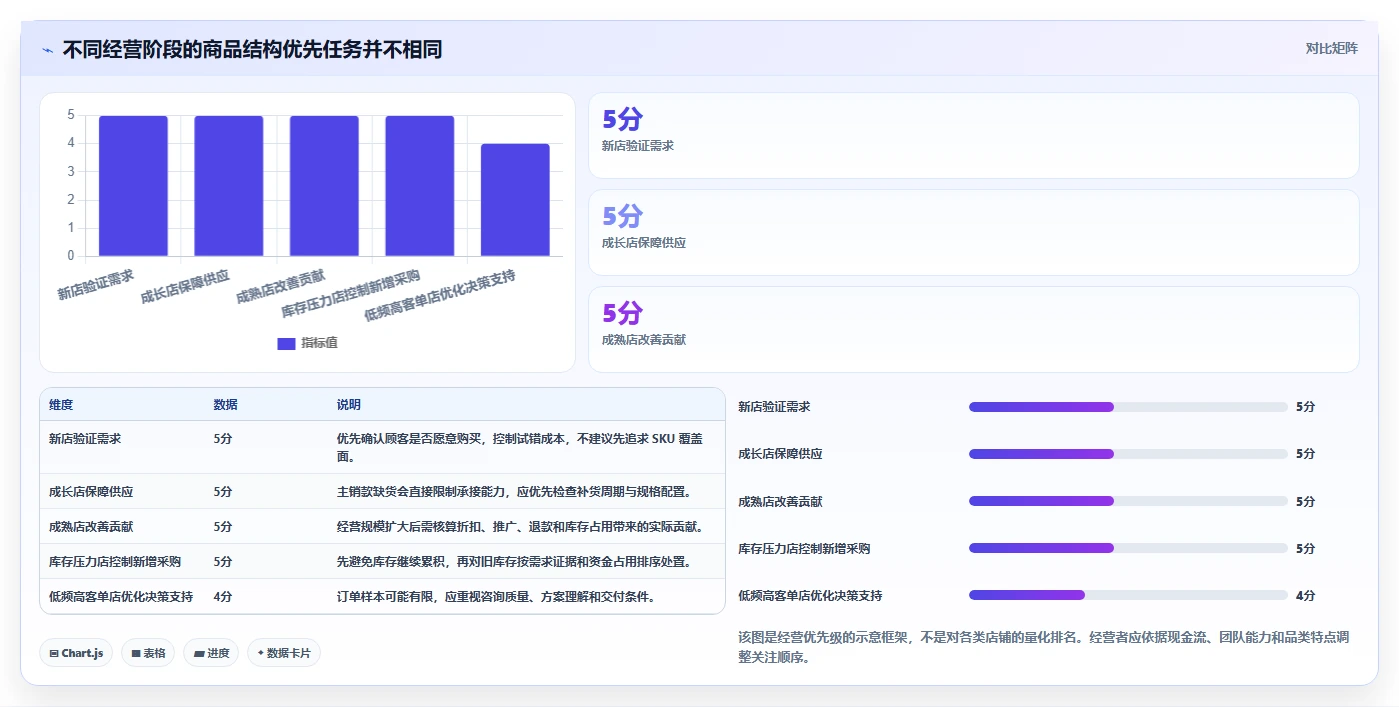Viewport: 1399px width, 707px height.
Task: Open the 5分 card labeled 成长店保障供应
Action: click(973, 233)
